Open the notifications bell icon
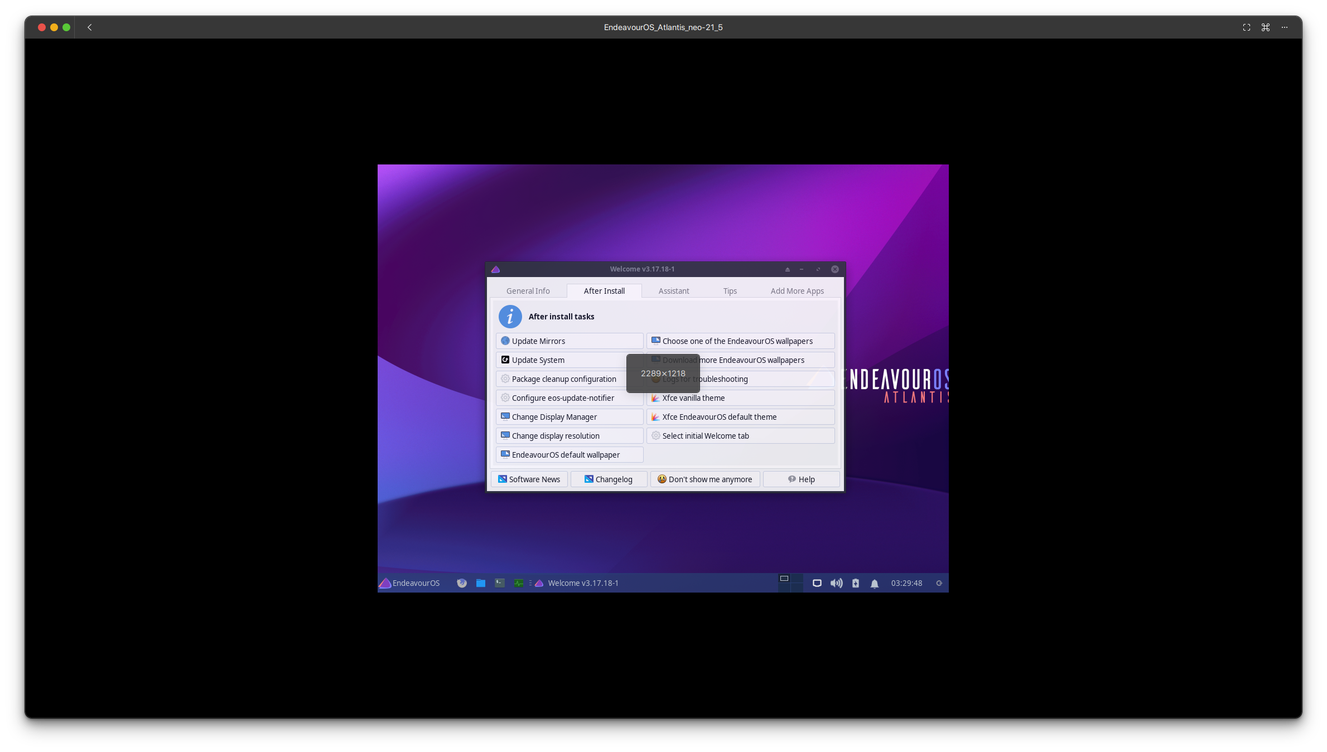The height and width of the screenshot is (752, 1327). (874, 583)
